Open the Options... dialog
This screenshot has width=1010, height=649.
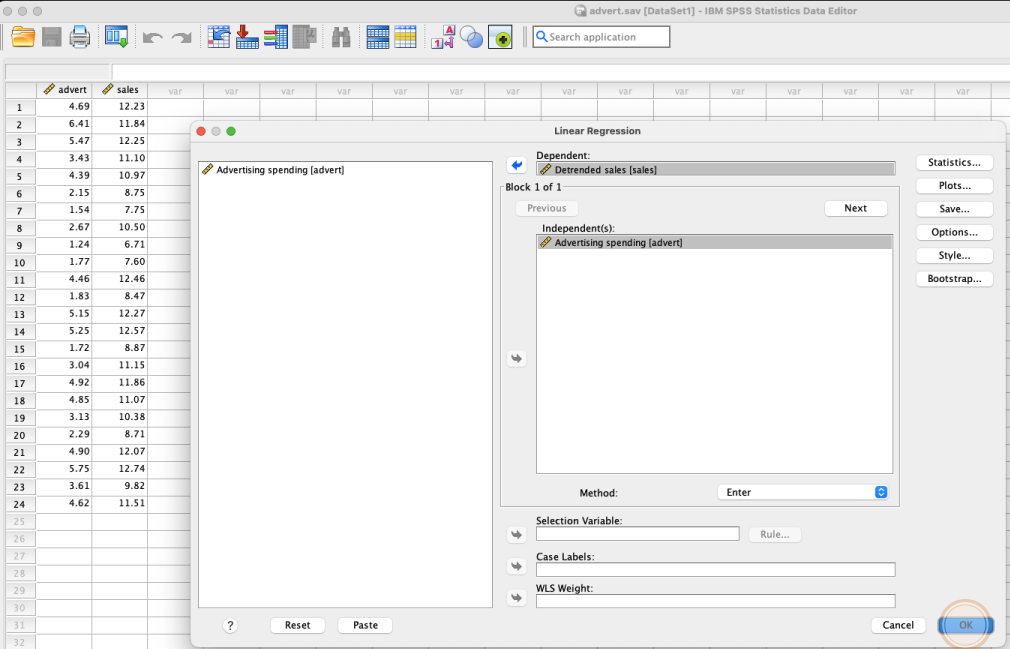pos(955,232)
